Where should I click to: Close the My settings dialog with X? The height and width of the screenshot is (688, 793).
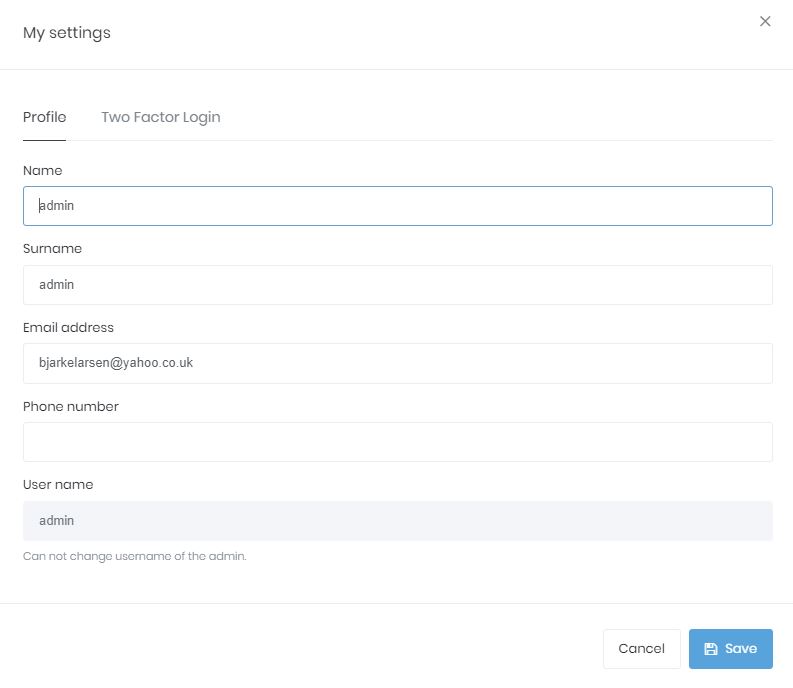click(x=765, y=21)
